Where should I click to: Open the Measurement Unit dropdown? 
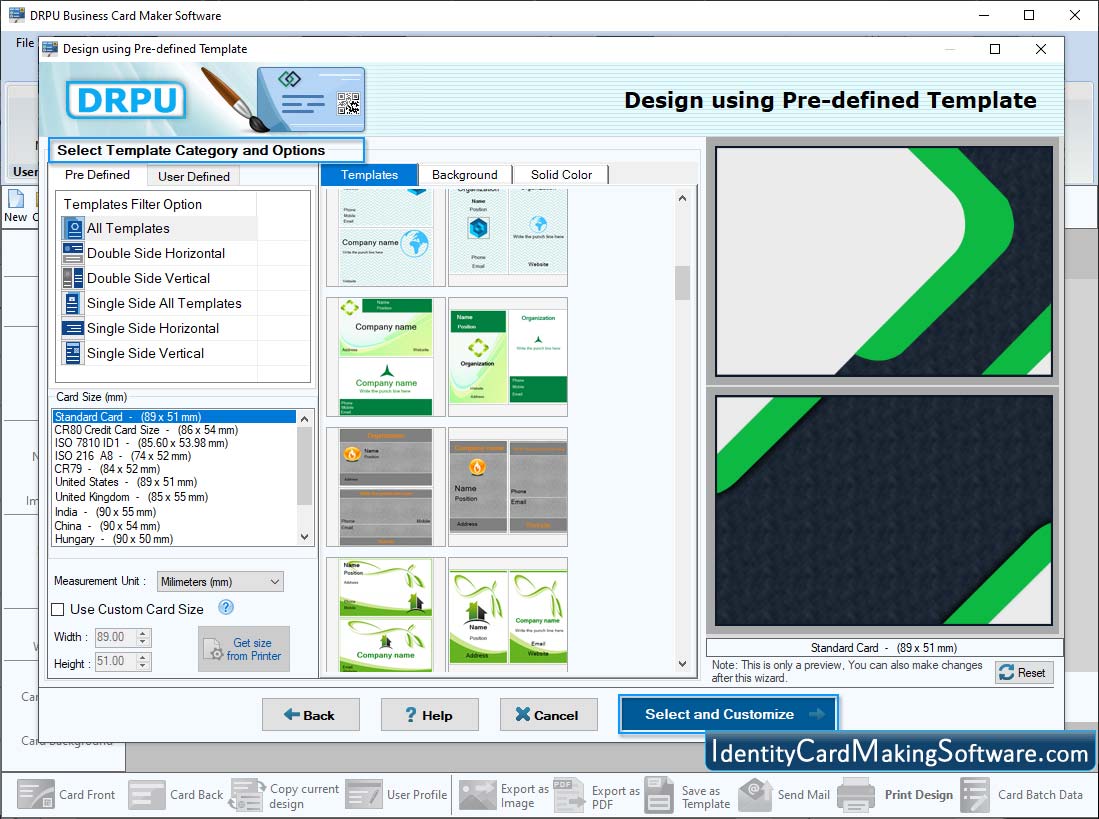point(220,581)
